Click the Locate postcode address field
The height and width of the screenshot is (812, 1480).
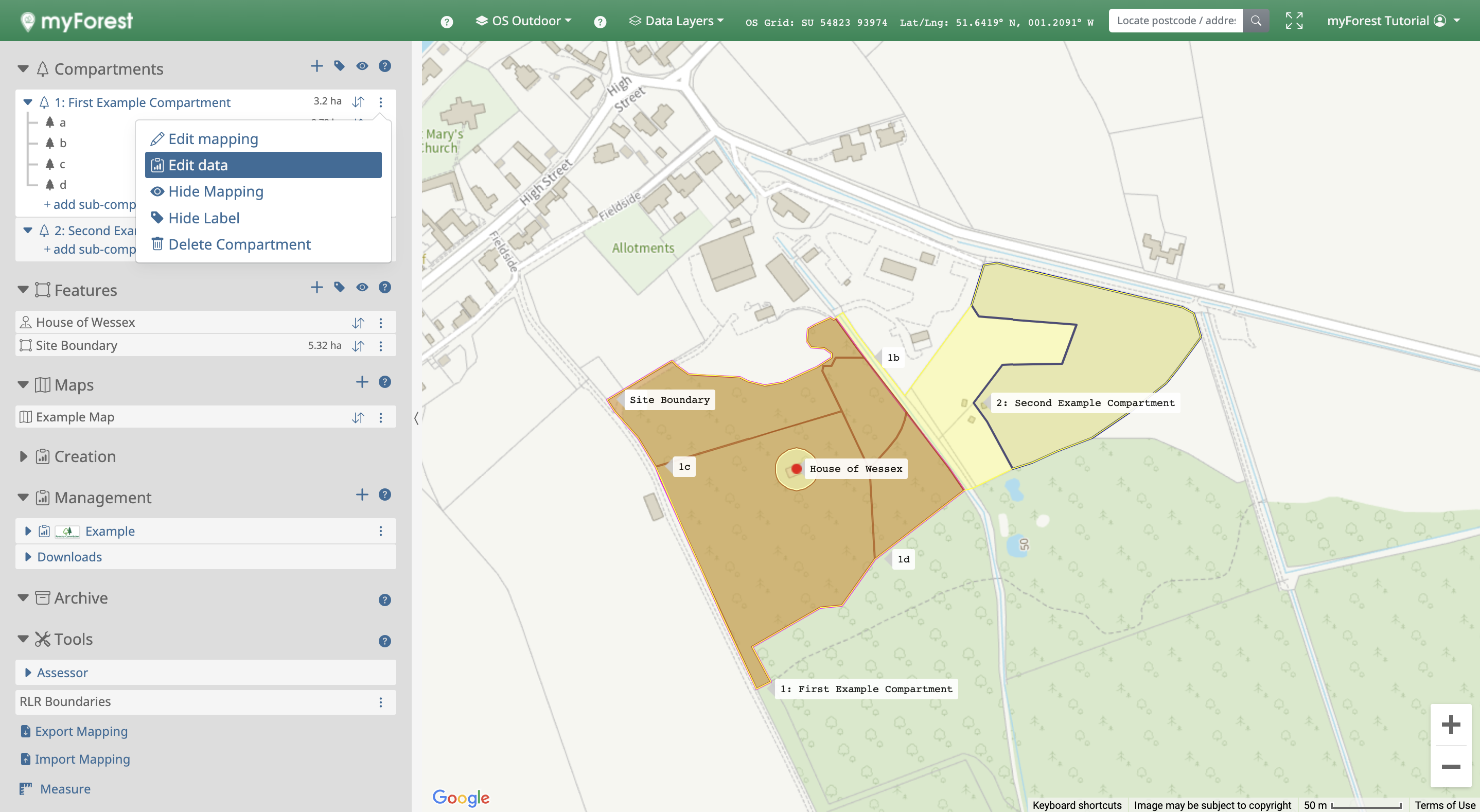coord(1175,21)
